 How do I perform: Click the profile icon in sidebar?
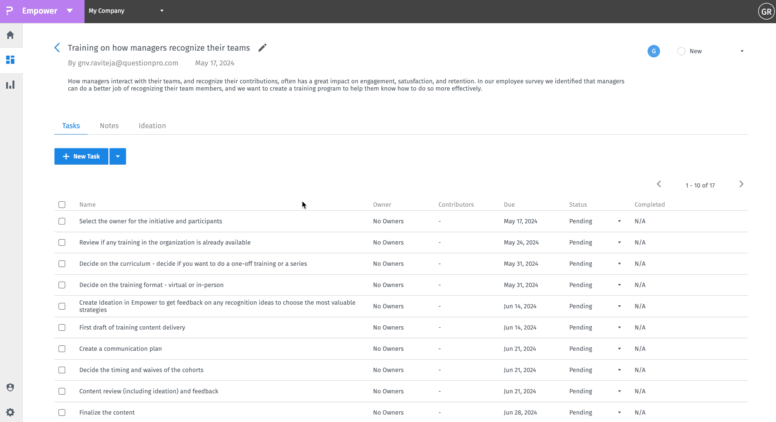click(x=10, y=387)
